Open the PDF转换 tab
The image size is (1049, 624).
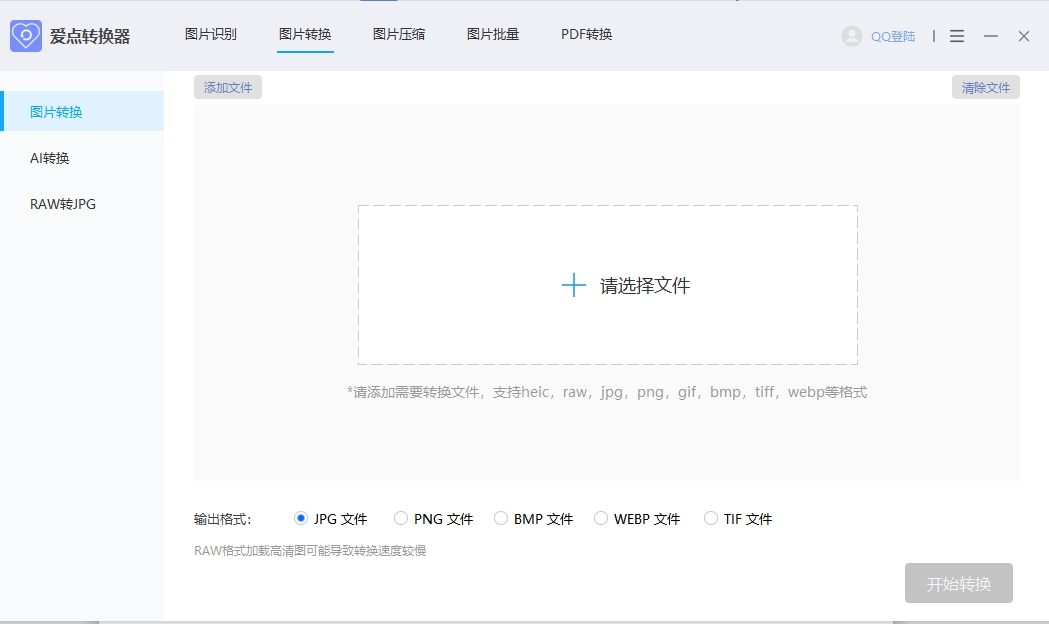(x=586, y=34)
